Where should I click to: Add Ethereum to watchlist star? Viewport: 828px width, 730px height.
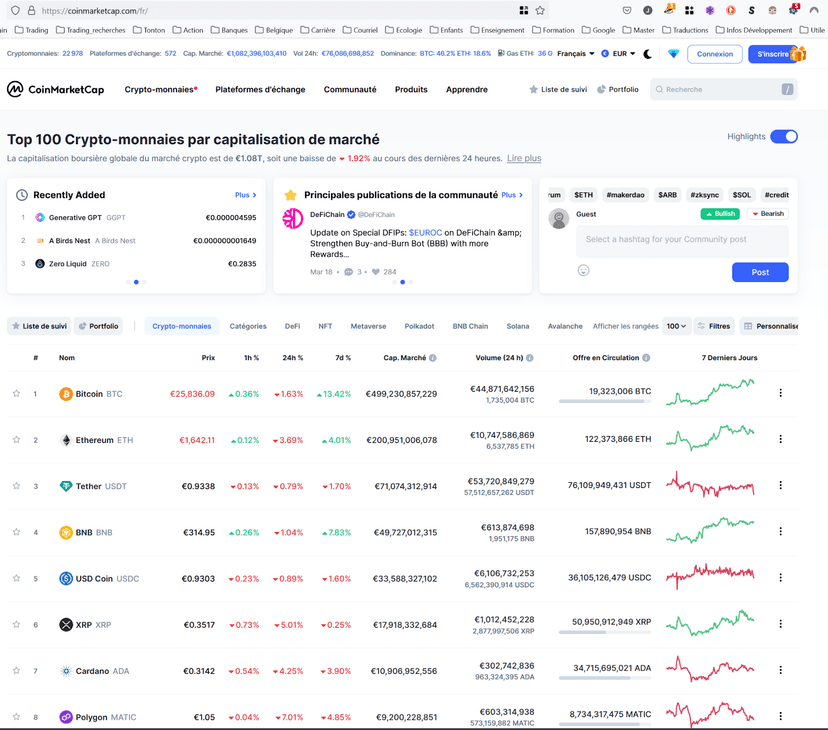16,439
